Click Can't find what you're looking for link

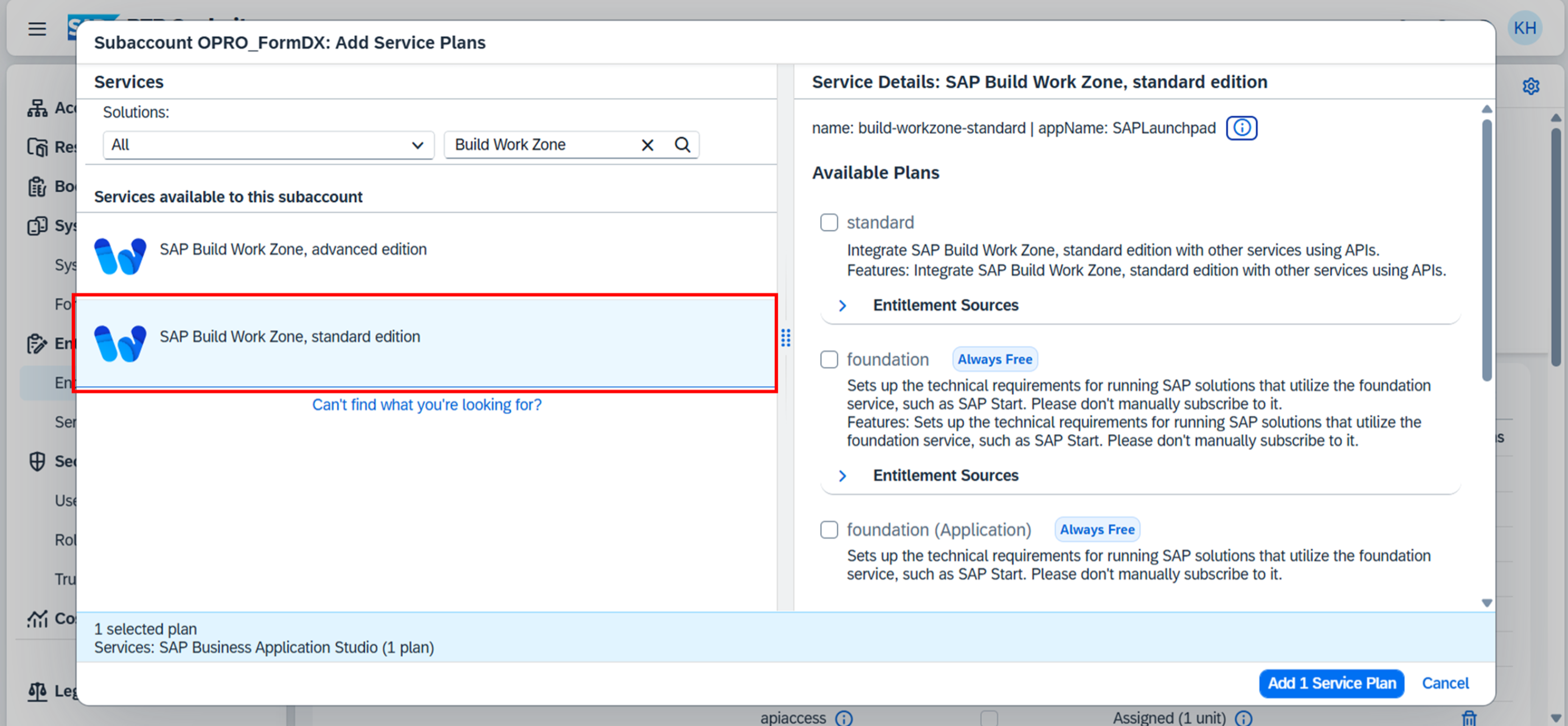426,405
